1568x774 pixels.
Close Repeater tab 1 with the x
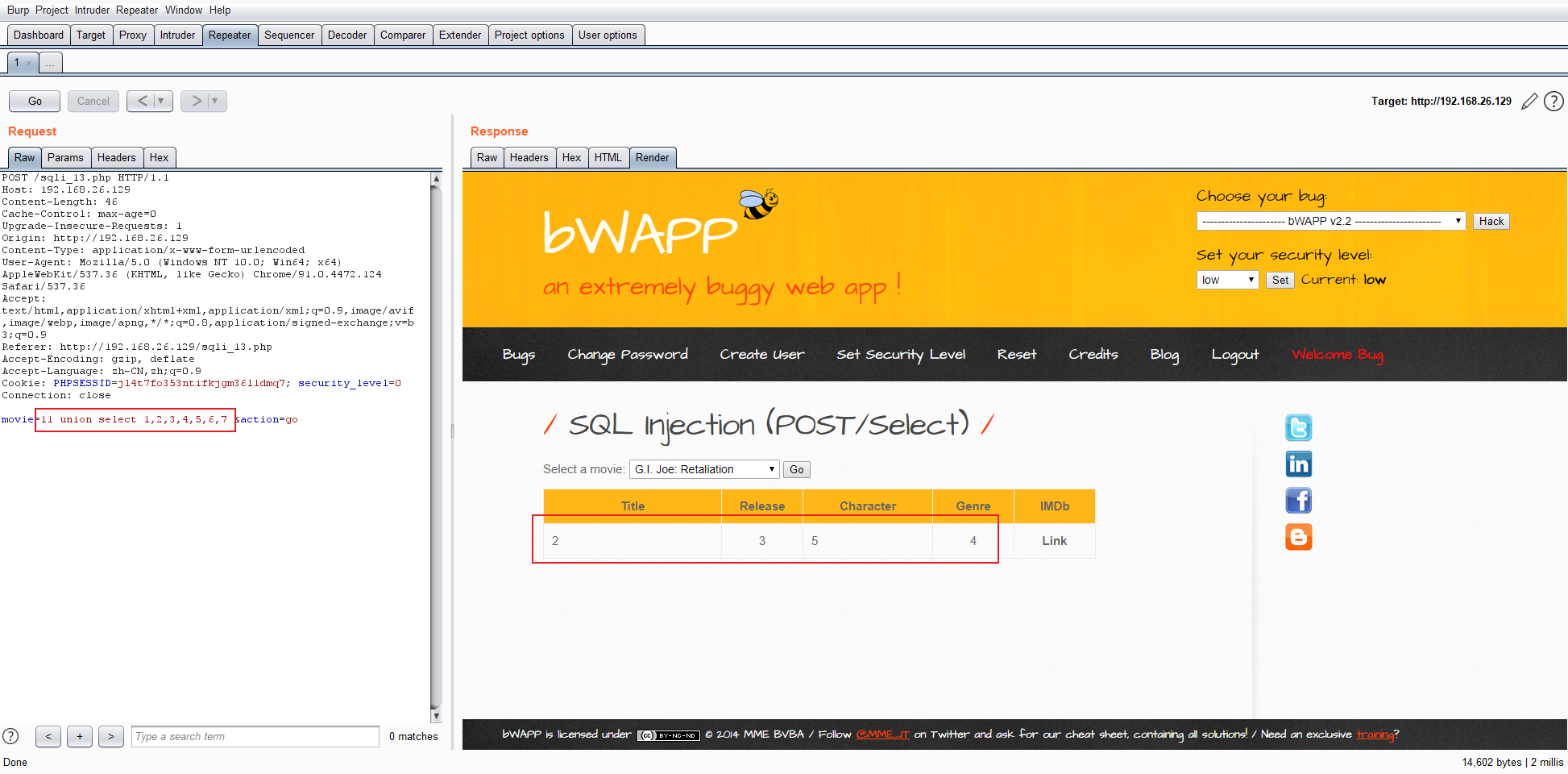tap(28, 63)
